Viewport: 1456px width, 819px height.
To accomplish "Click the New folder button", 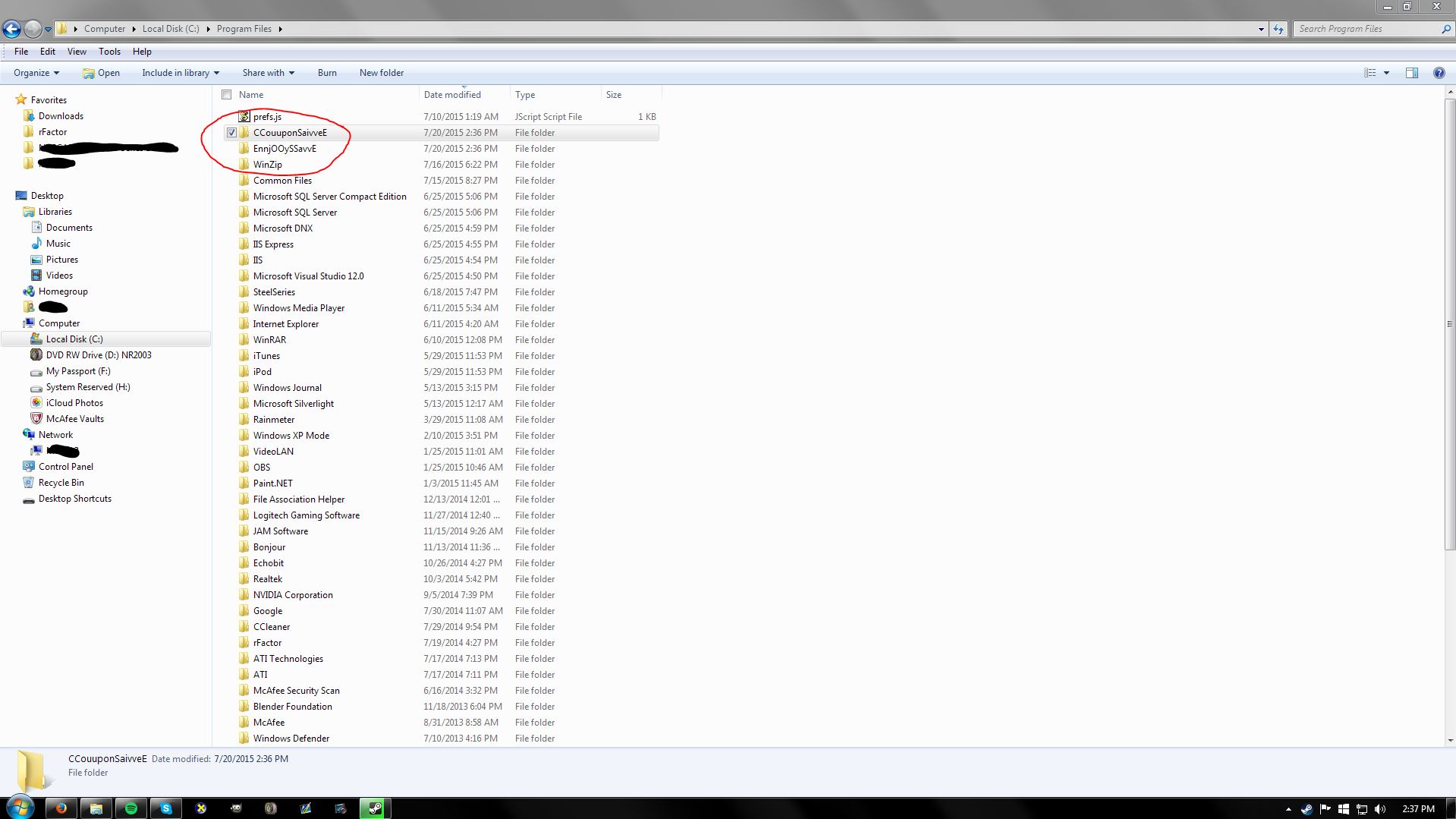I will [382, 73].
